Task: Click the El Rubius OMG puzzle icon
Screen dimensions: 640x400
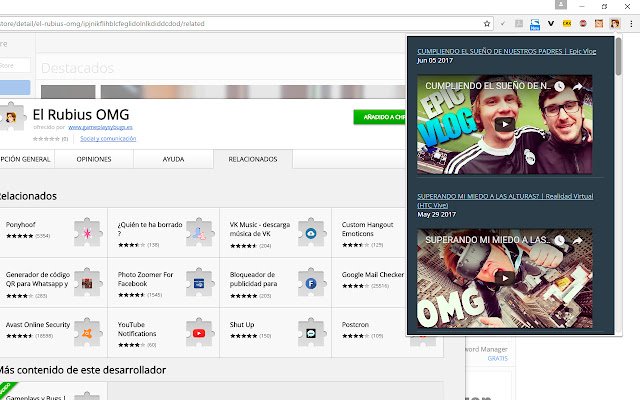Action: coord(11,117)
